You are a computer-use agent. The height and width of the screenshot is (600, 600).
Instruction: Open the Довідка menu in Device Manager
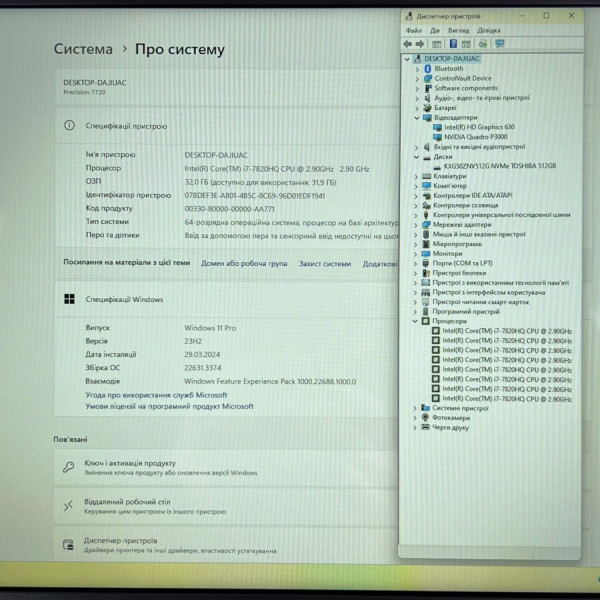click(x=489, y=30)
